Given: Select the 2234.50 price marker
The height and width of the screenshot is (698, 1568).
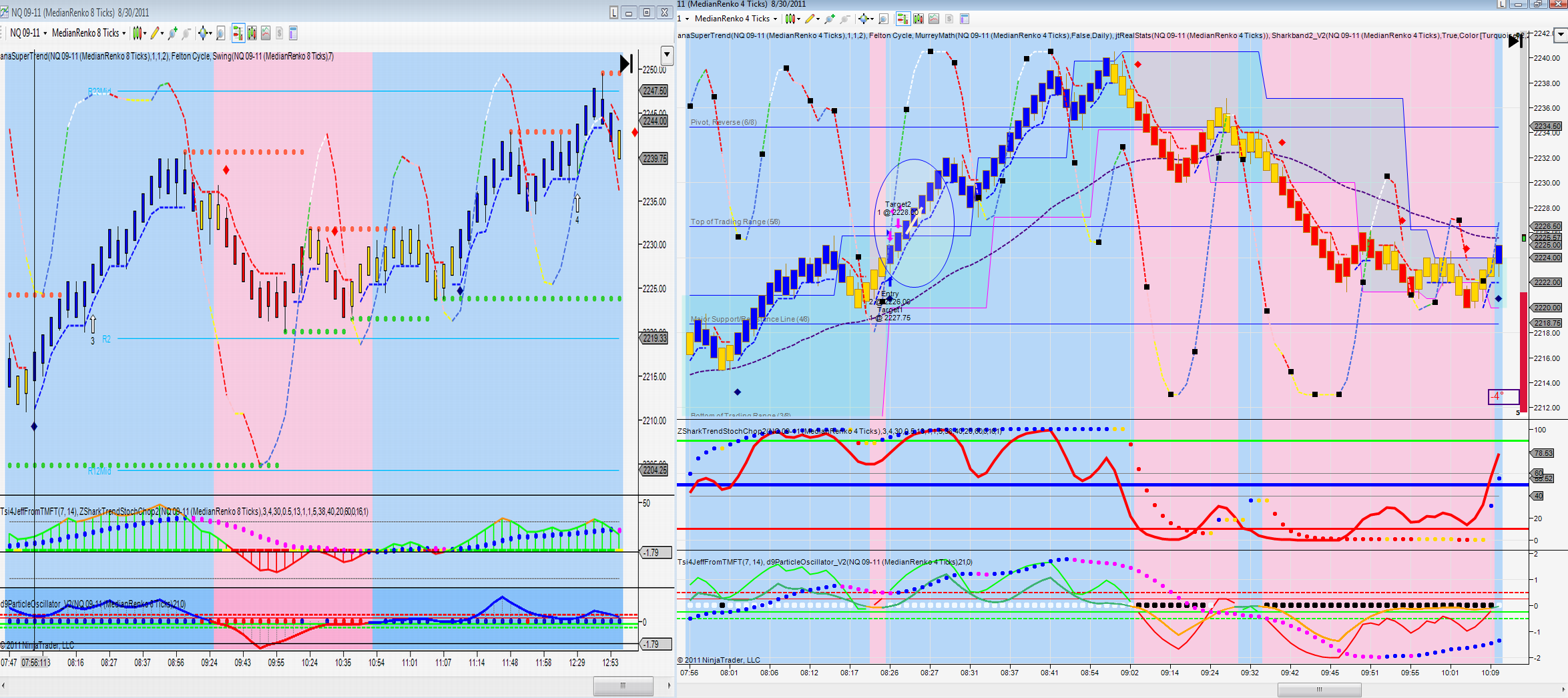Looking at the screenshot, I should pos(1546,126).
